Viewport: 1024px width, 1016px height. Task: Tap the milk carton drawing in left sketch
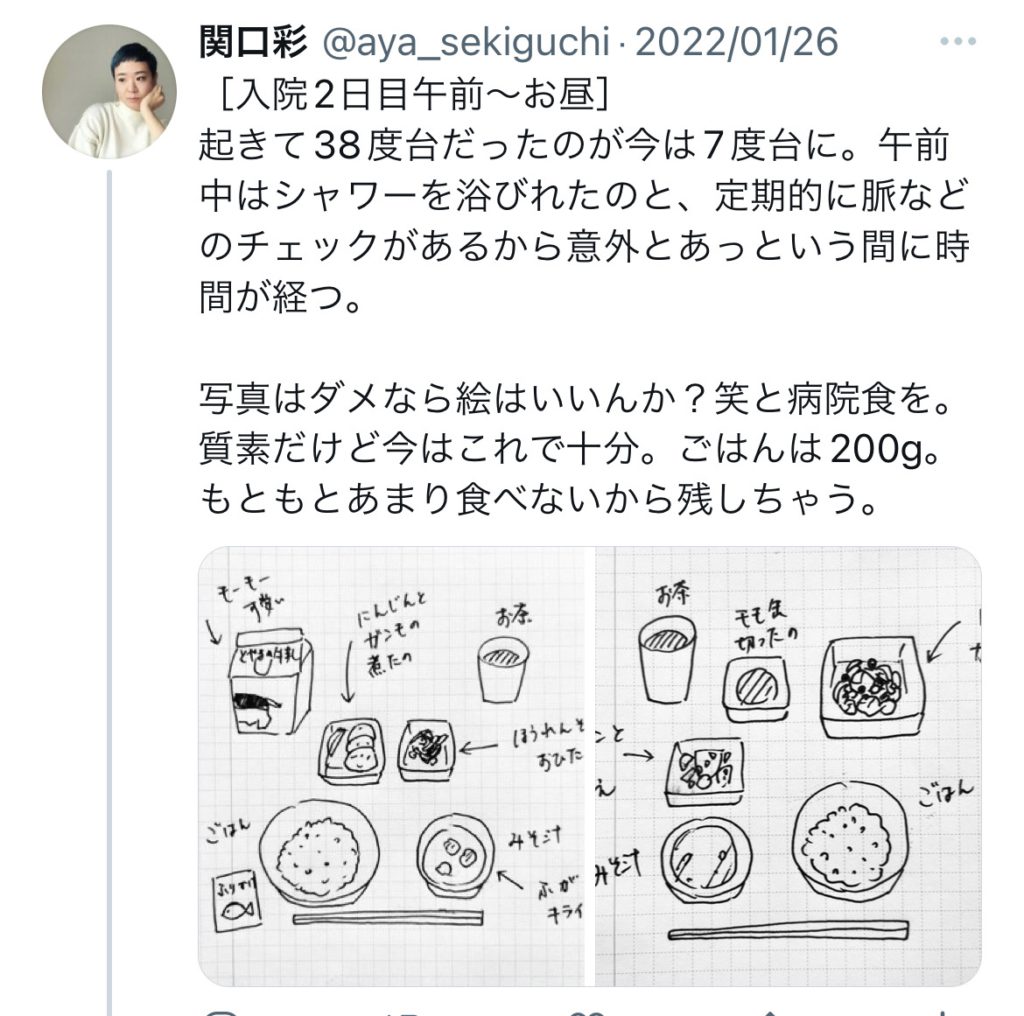pyautogui.click(x=269, y=682)
